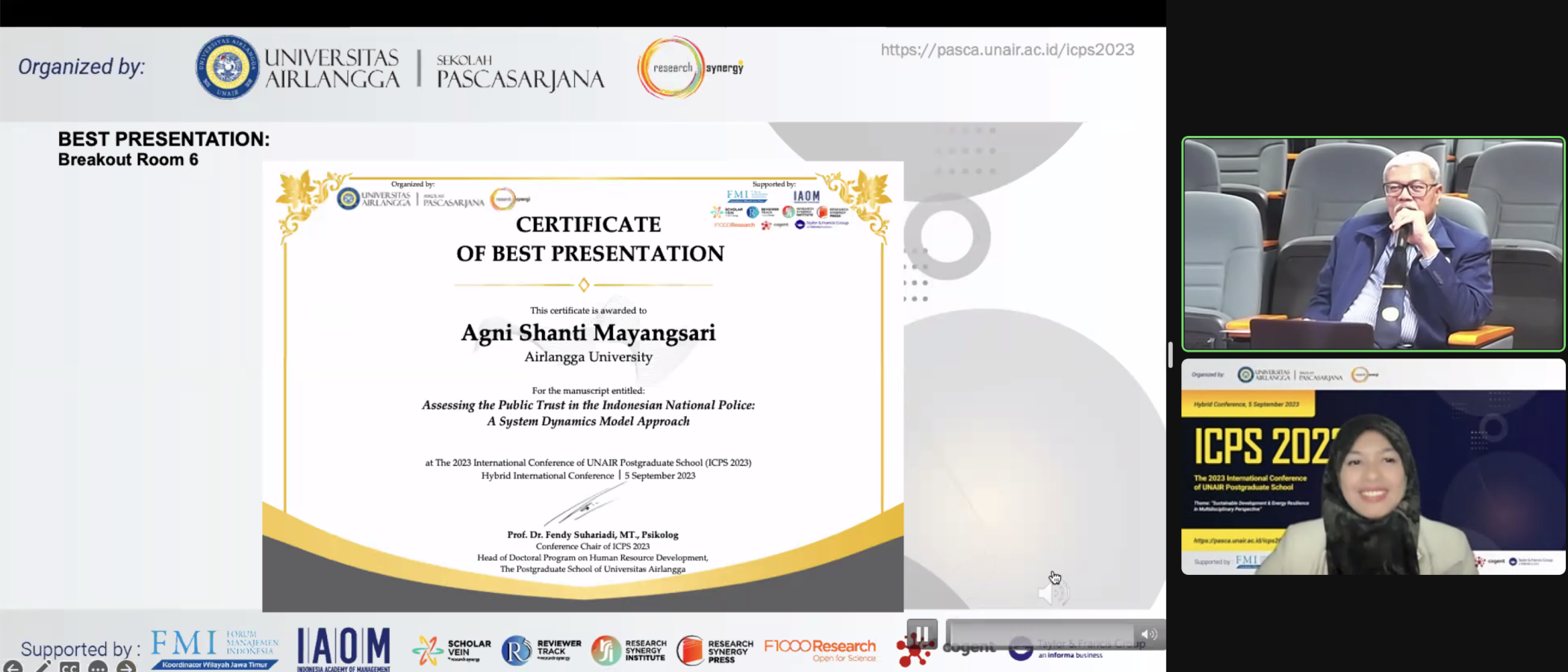Advance to next slide with forward arrow

coord(126,667)
